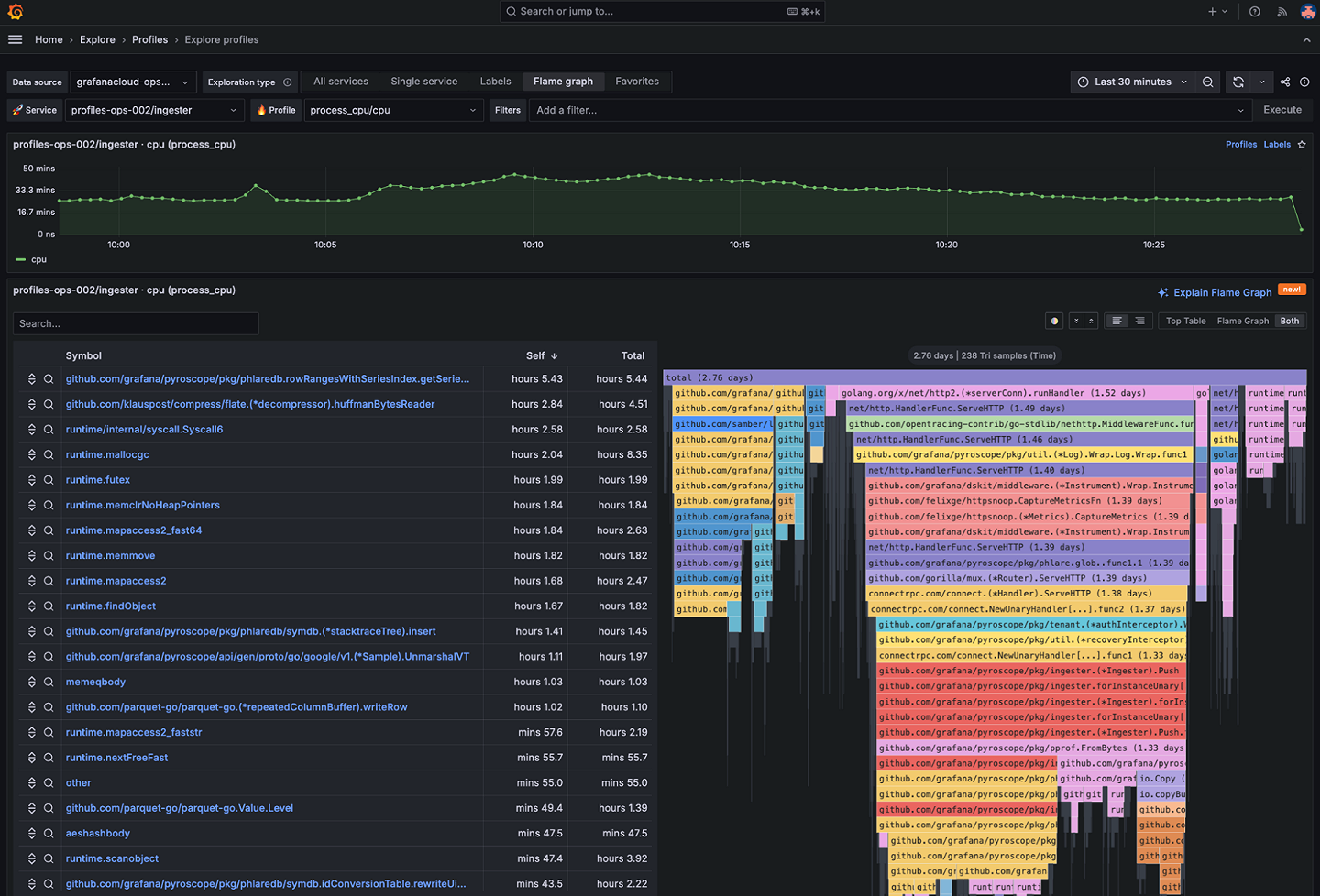Search for runtime.mallocgc symbol details
Screen dimensions: 1320x896
49,454
